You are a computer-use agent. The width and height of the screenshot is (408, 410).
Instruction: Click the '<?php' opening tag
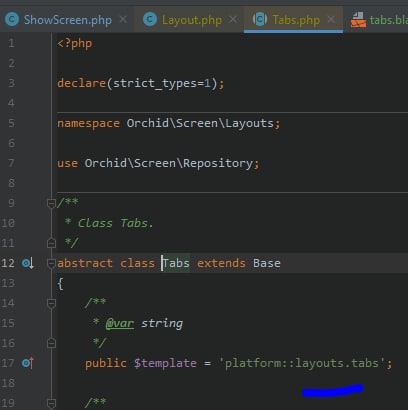point(75,43)
